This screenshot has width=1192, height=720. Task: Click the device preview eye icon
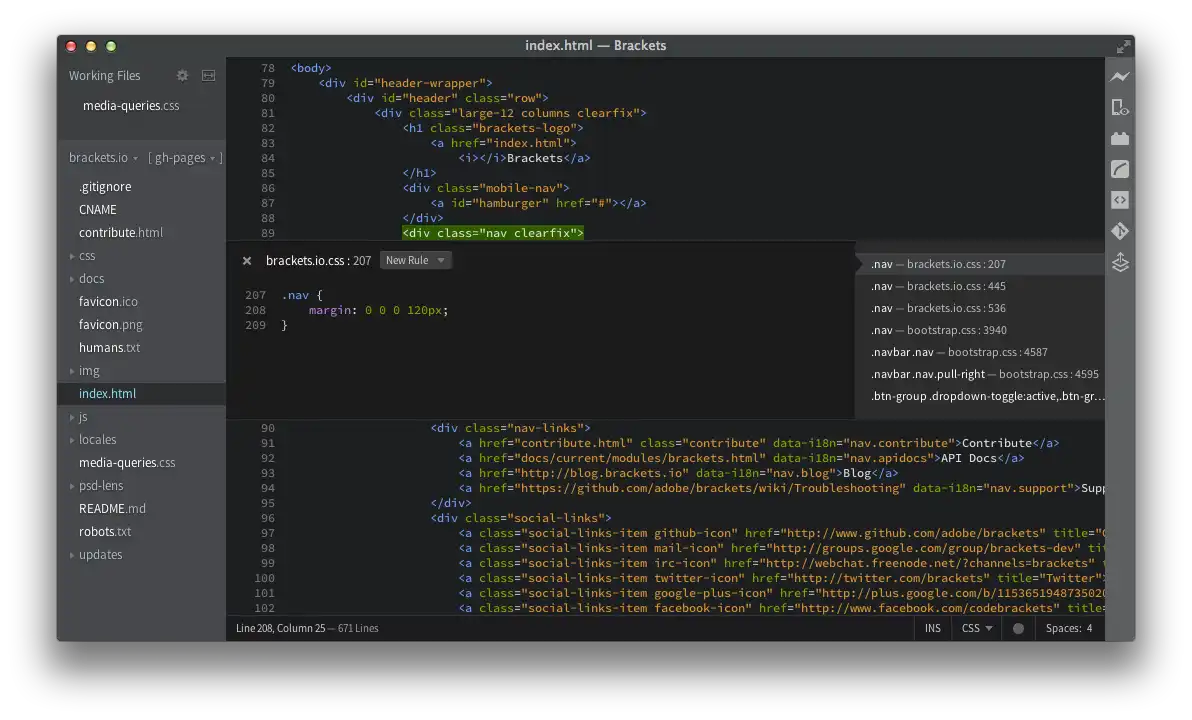point(1120,108)
